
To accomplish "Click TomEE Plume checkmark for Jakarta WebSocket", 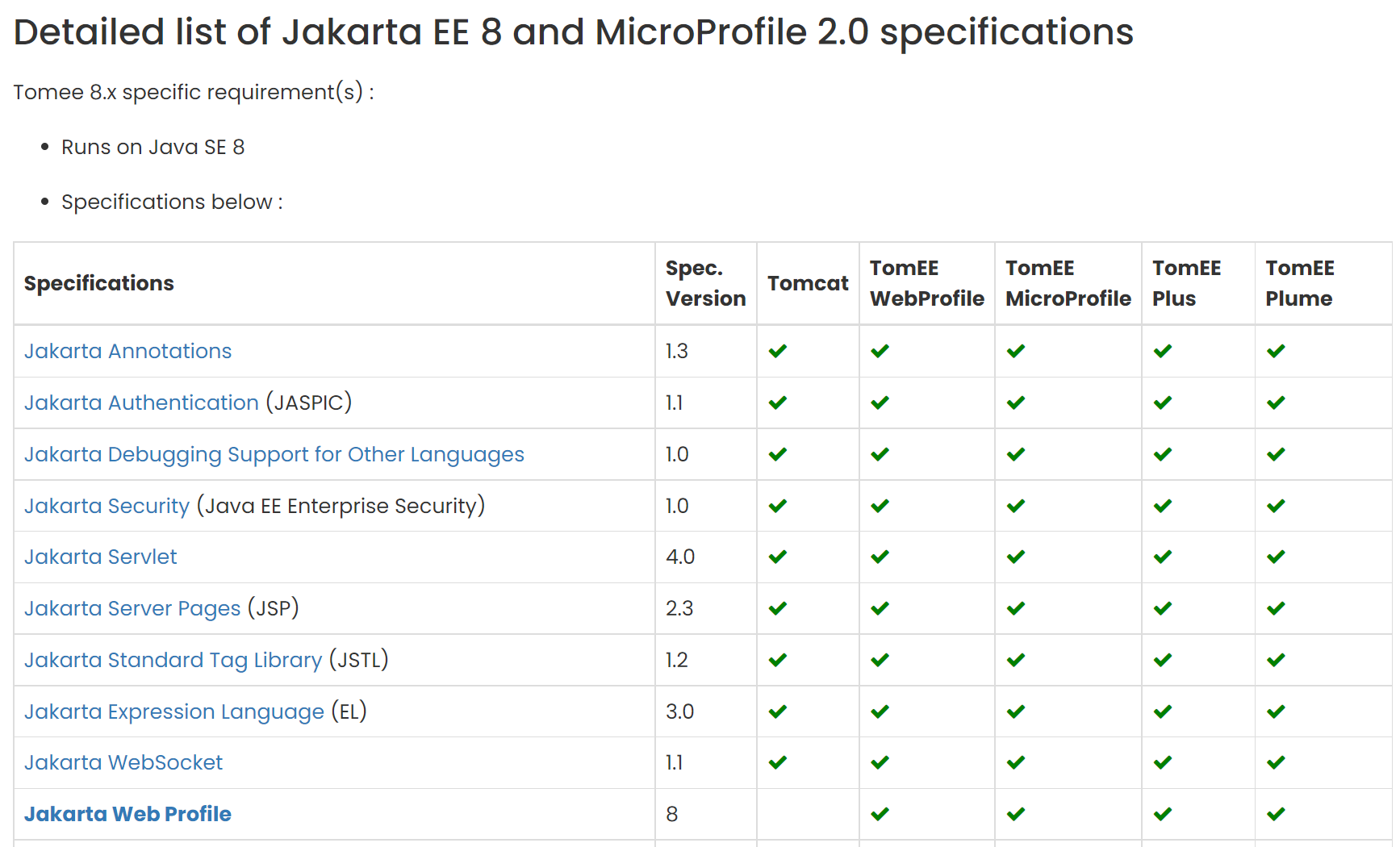I will coord(1276,762).
